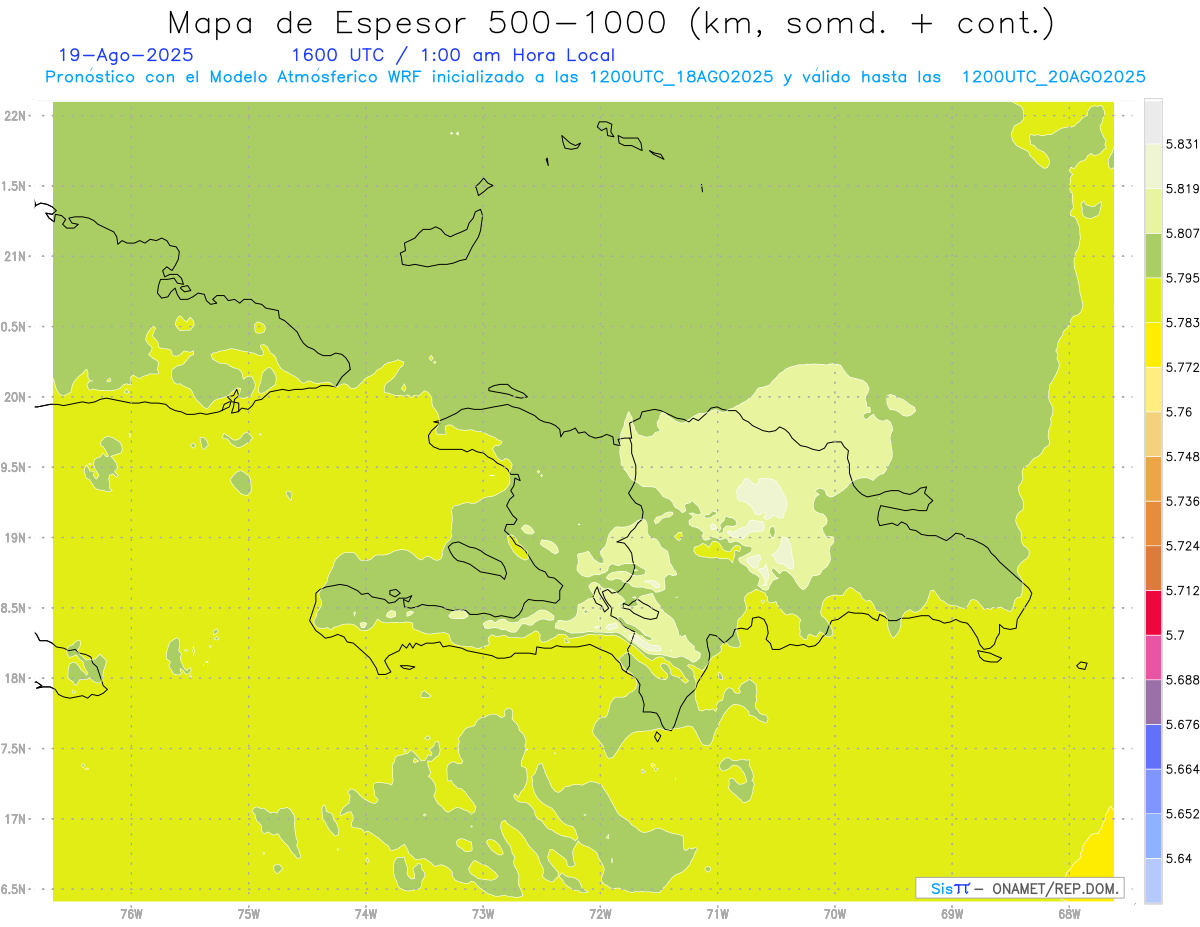Click the legend value 5.652
Screen dimensions: 1200x927
(1182, 814)
